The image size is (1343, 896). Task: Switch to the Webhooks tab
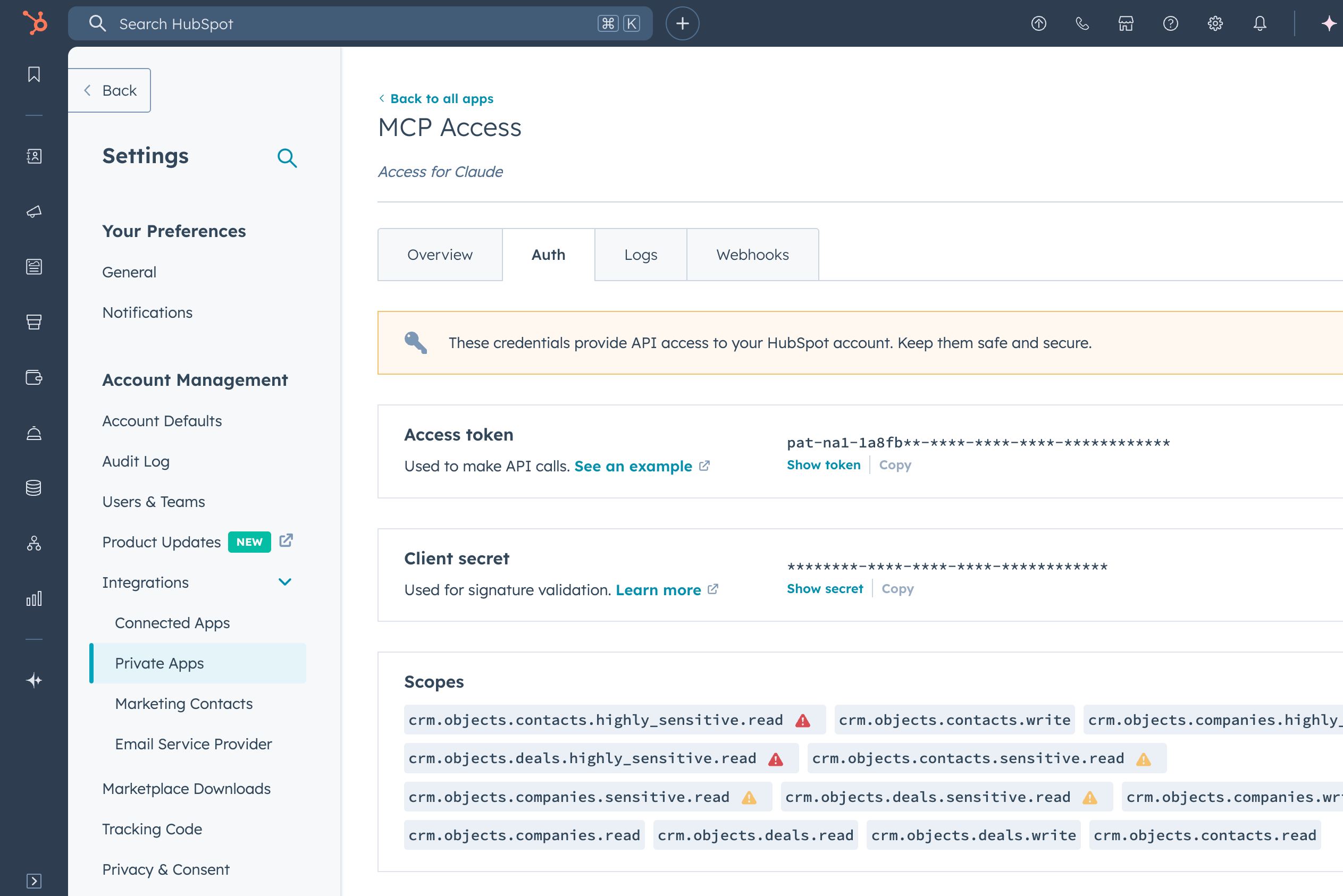point(752,255)
